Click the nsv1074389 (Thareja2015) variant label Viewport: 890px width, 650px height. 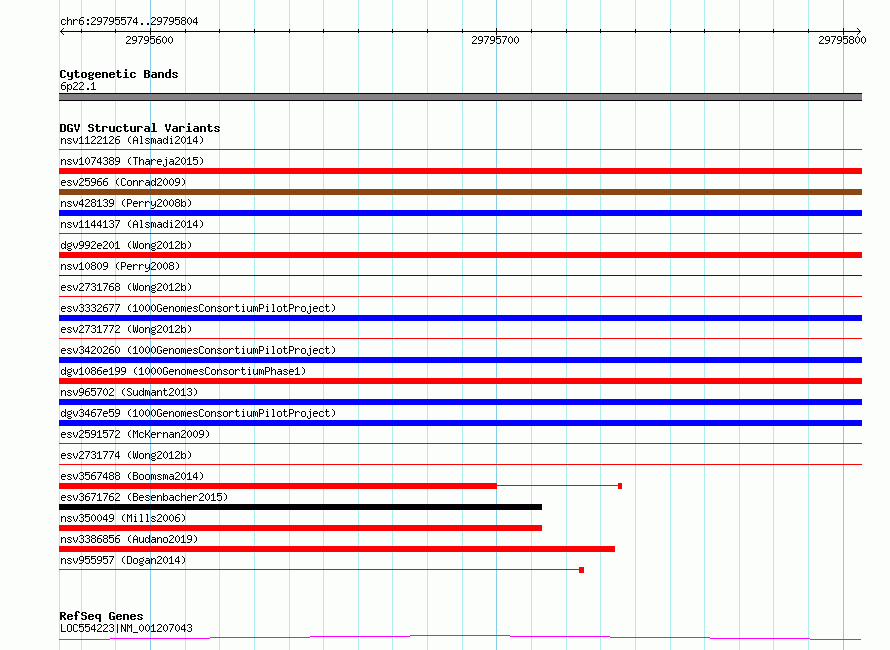132,161
